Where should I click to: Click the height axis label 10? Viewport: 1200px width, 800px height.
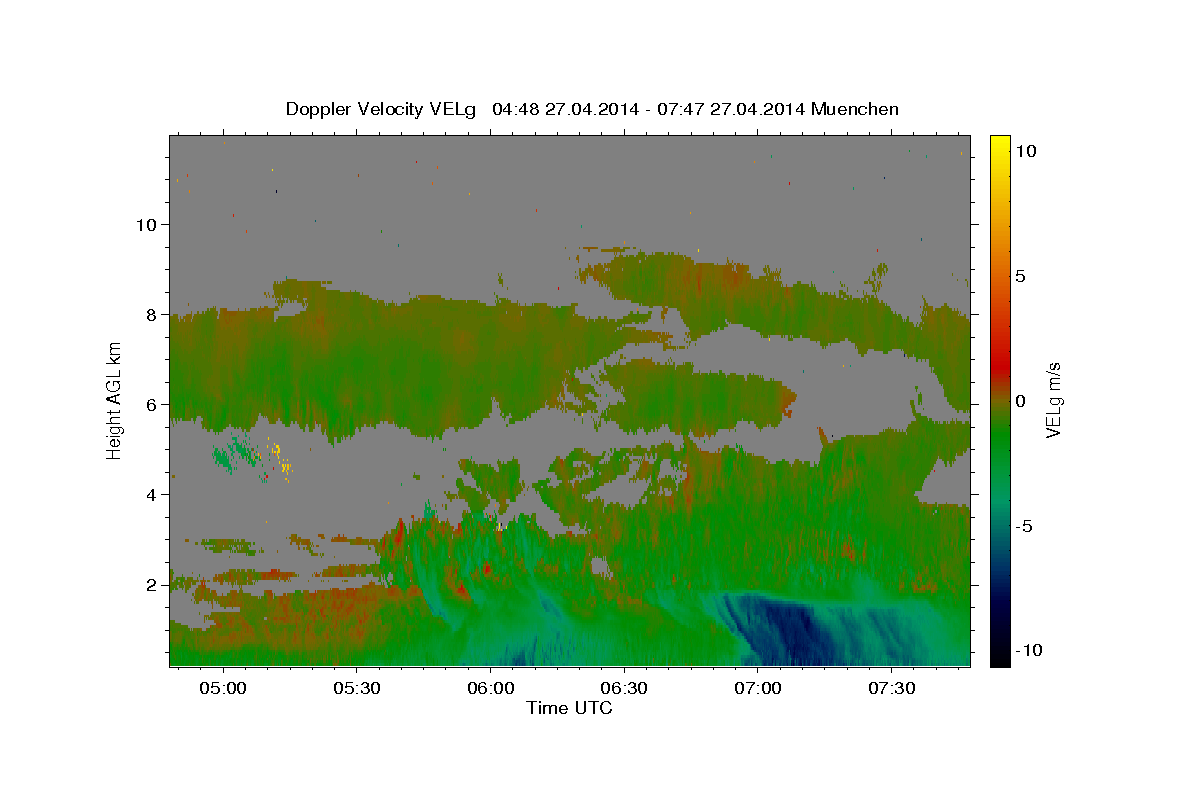148,224
